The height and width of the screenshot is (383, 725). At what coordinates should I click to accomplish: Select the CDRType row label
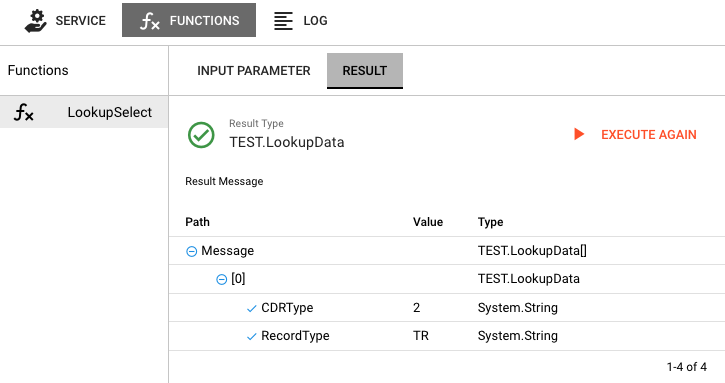pyautogui.click(x=287, y=308)
